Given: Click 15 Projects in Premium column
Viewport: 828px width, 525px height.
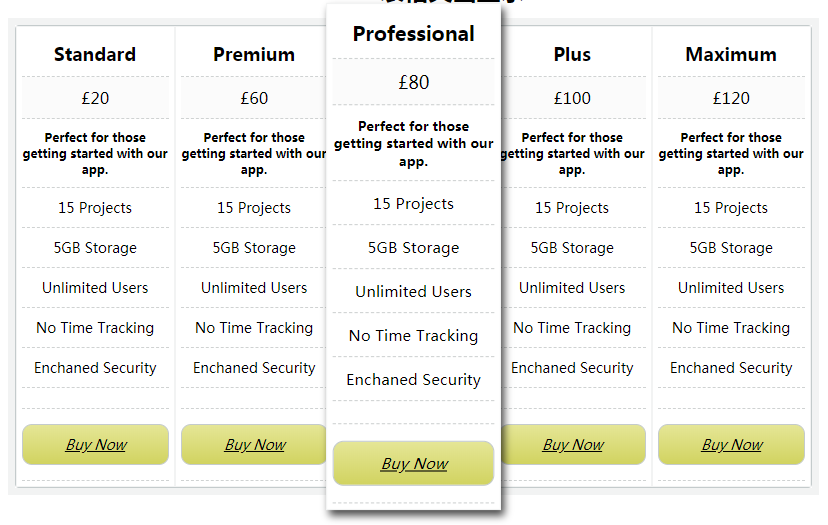Looking at the screenshot, I should click(254, 208).
